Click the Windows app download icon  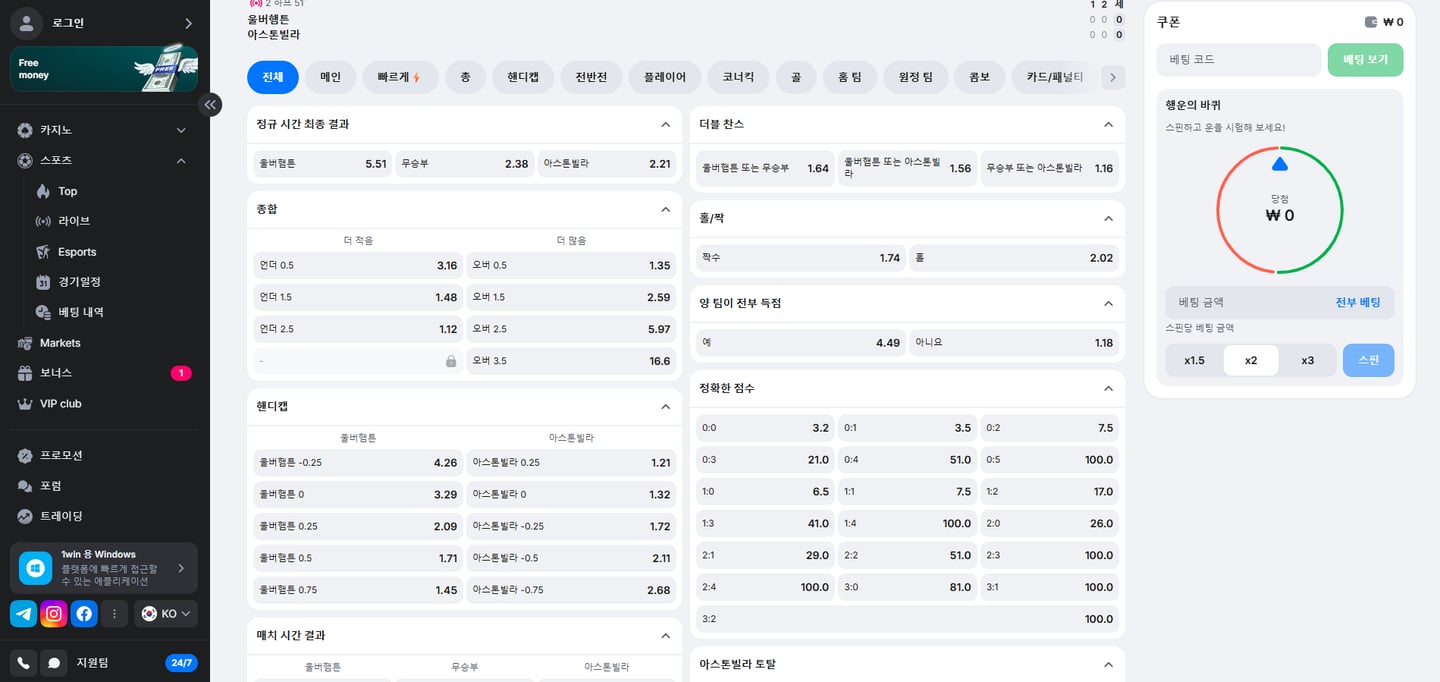(36, 568)
